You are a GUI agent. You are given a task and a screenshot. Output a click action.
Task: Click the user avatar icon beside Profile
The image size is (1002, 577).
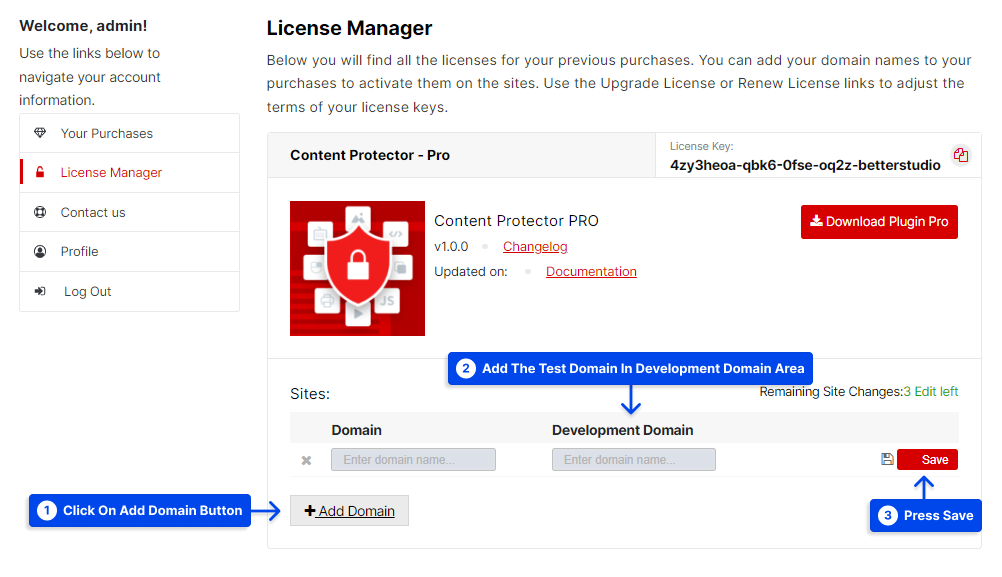pyautogui.click(x=40, y=251)
